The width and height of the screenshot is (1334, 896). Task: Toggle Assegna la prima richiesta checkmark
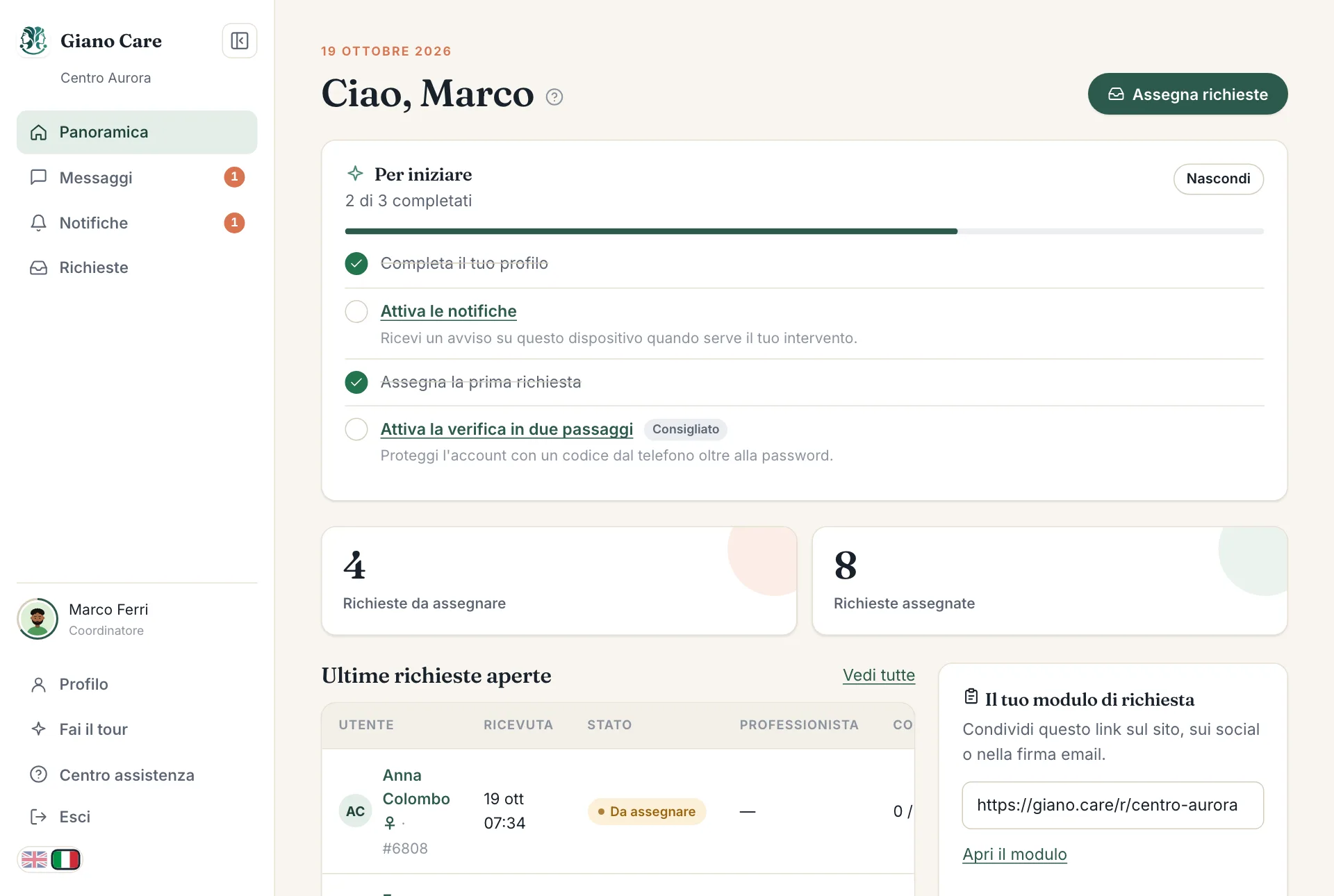coord(356,382)
